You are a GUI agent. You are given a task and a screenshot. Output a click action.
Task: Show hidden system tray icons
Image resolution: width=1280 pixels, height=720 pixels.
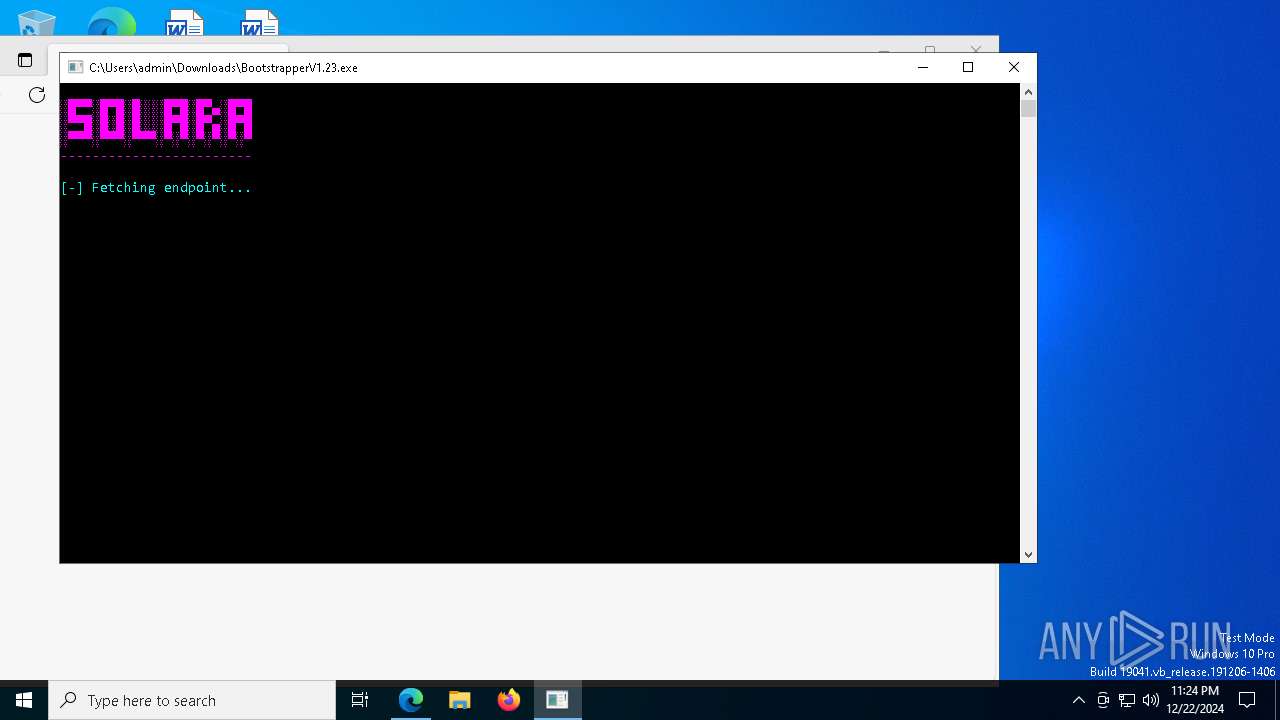1078,700
